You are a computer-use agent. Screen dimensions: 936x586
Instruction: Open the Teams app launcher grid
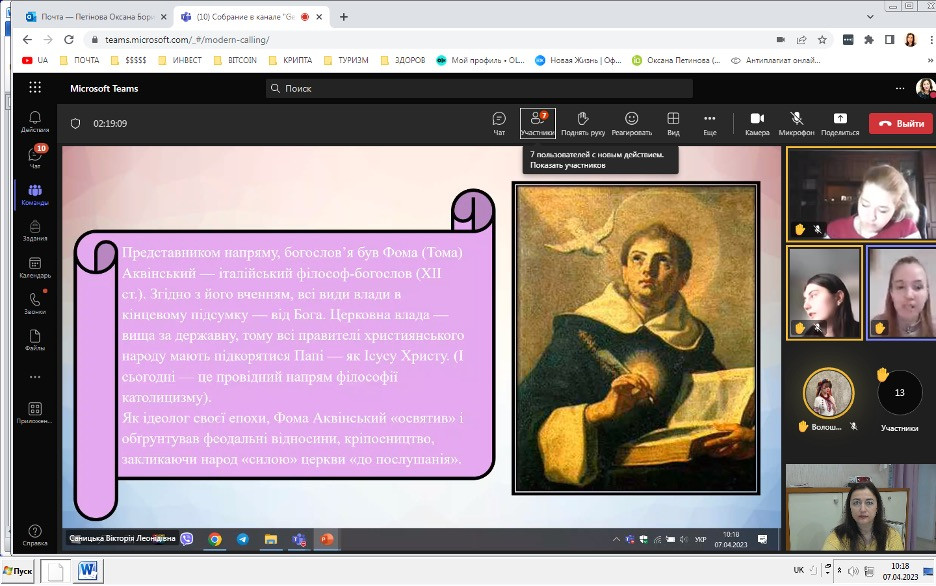point(35,88)
